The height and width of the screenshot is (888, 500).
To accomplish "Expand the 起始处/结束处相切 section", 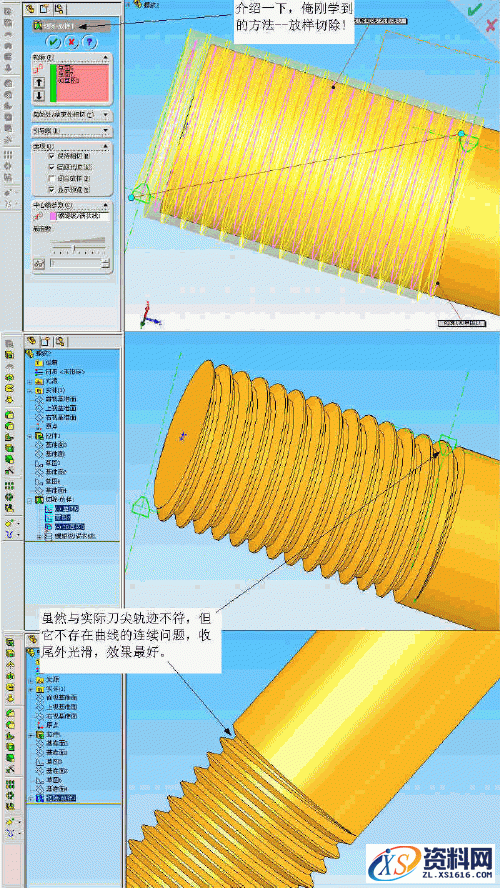I will [105, 114].
